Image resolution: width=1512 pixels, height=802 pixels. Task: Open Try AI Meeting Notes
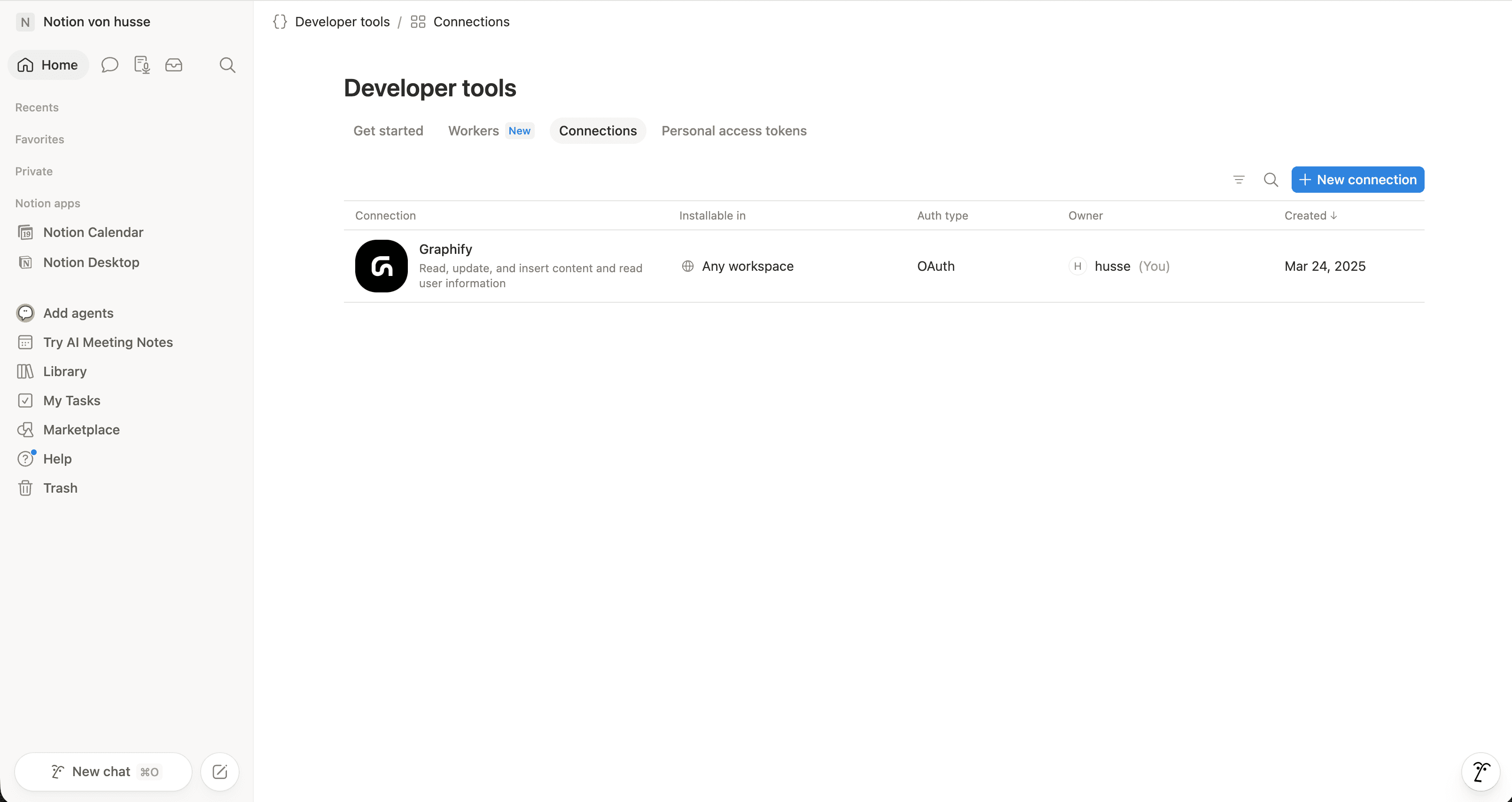pos(108,342)
